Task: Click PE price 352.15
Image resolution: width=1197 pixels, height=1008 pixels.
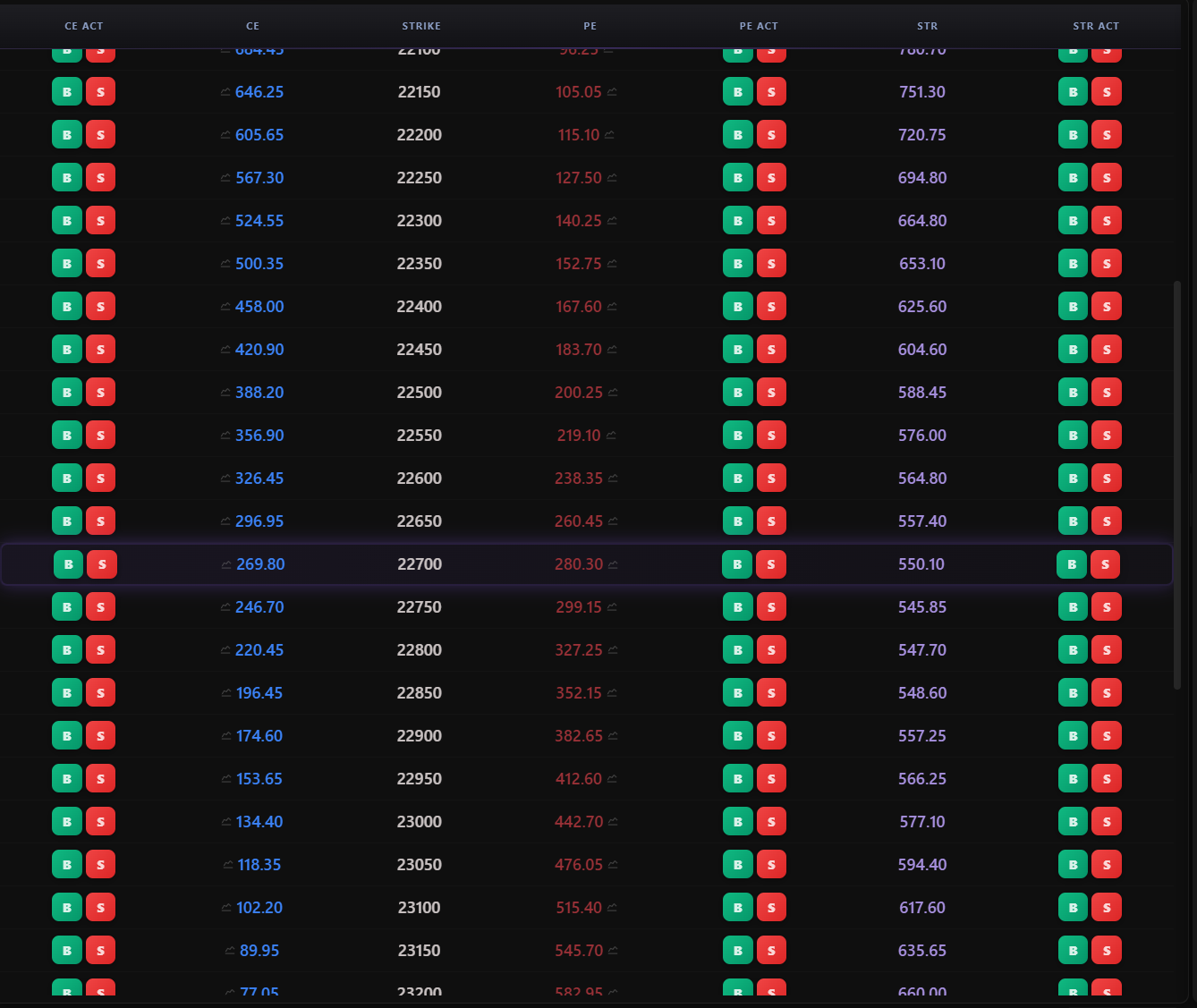Action: 579,693
